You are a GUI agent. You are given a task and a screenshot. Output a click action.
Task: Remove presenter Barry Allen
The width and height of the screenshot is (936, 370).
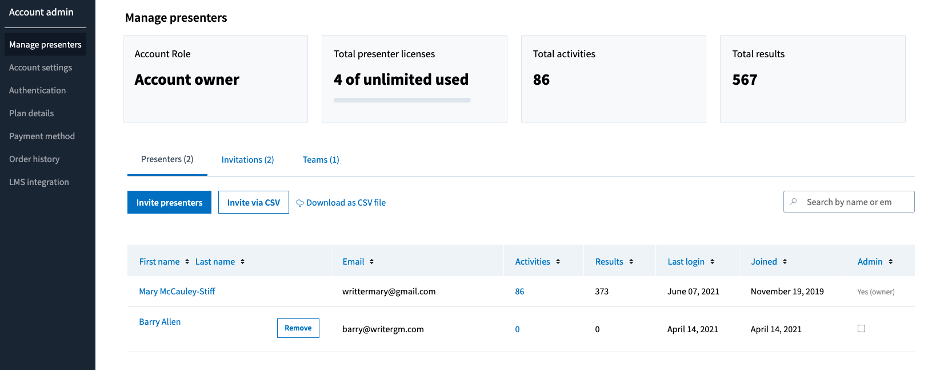298,328
